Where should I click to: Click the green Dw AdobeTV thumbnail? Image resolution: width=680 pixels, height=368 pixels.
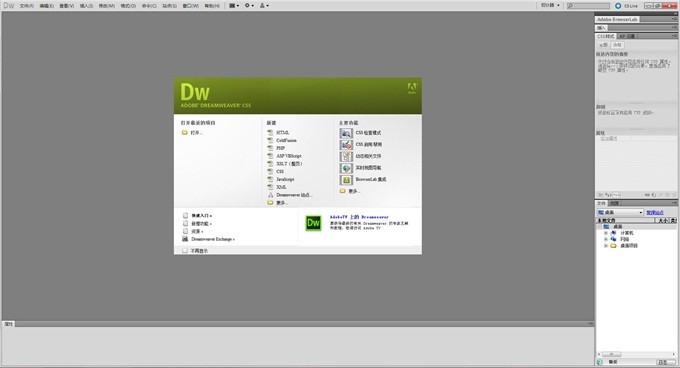click(x=313, y=223)
